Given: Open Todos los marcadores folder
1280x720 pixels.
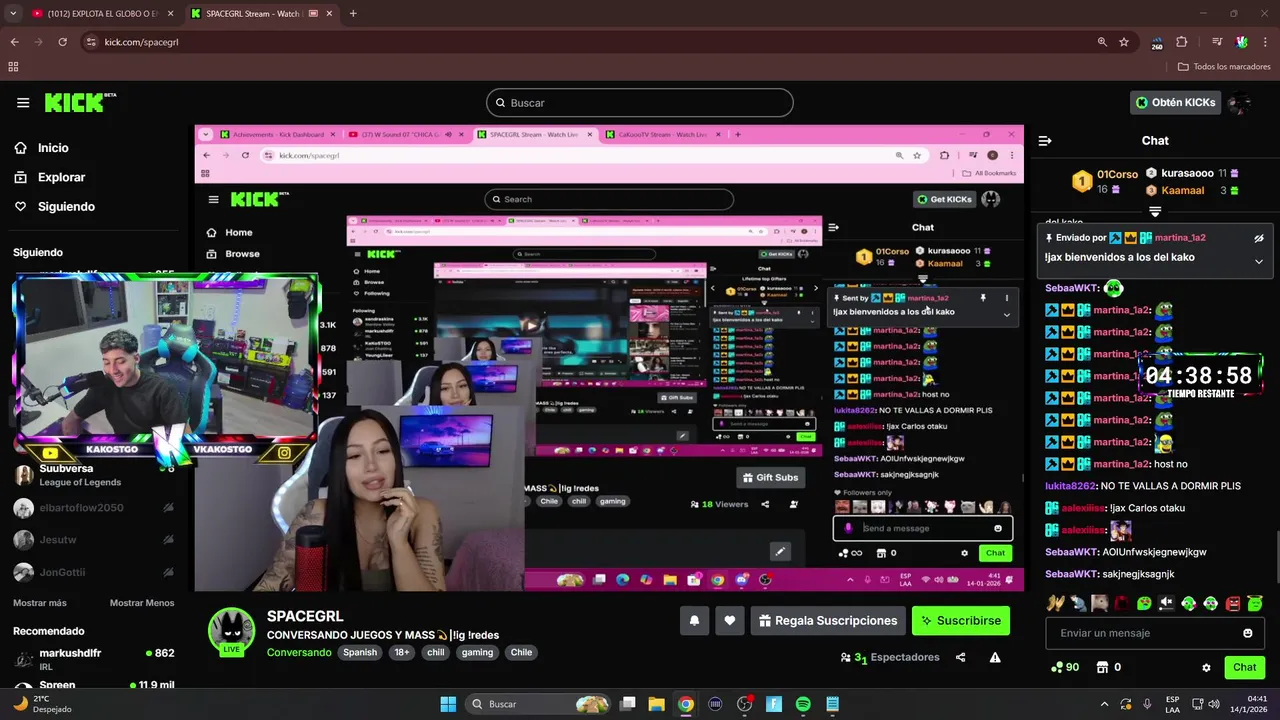Looking at the screenshot, I should (1224, 67).
